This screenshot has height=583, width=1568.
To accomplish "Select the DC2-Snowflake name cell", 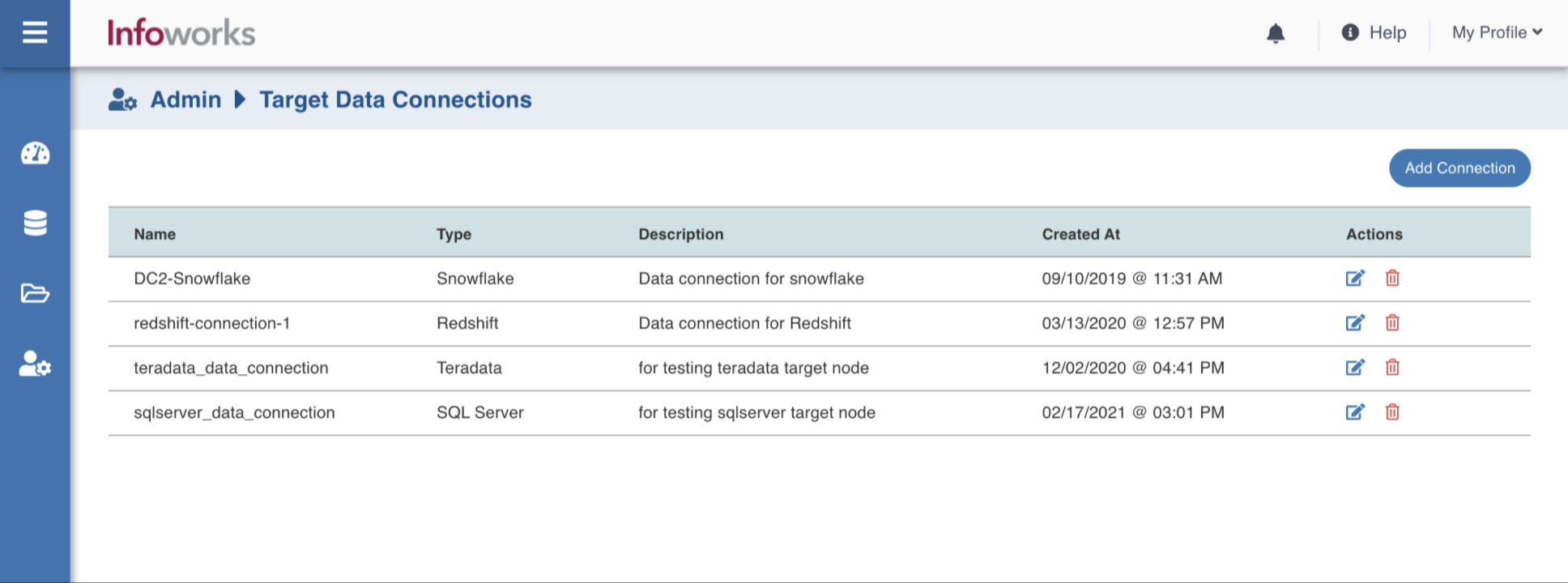I will [192, 279].
